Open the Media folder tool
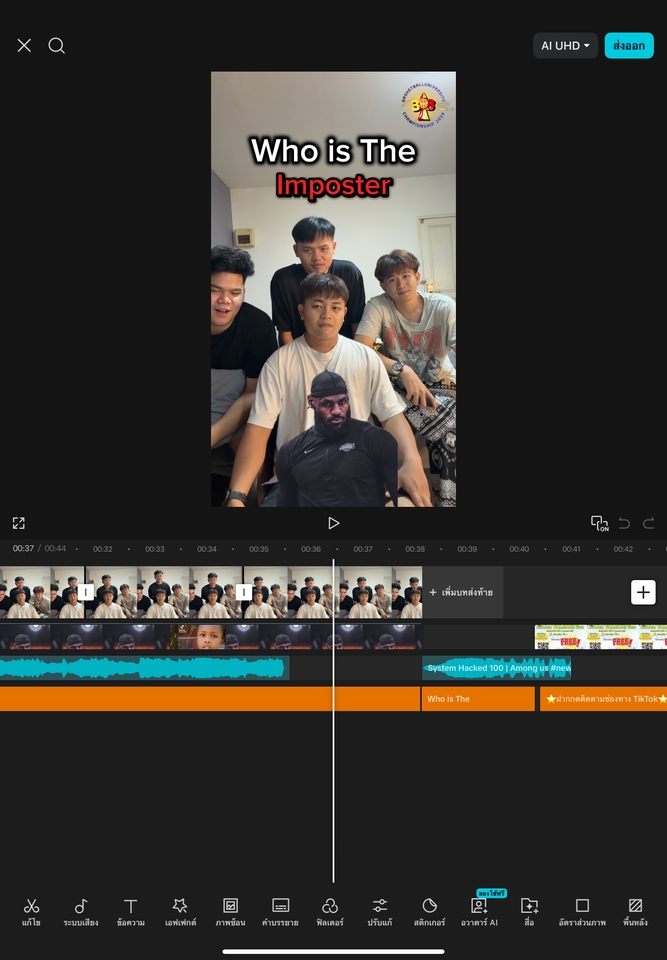 (529, 912)
